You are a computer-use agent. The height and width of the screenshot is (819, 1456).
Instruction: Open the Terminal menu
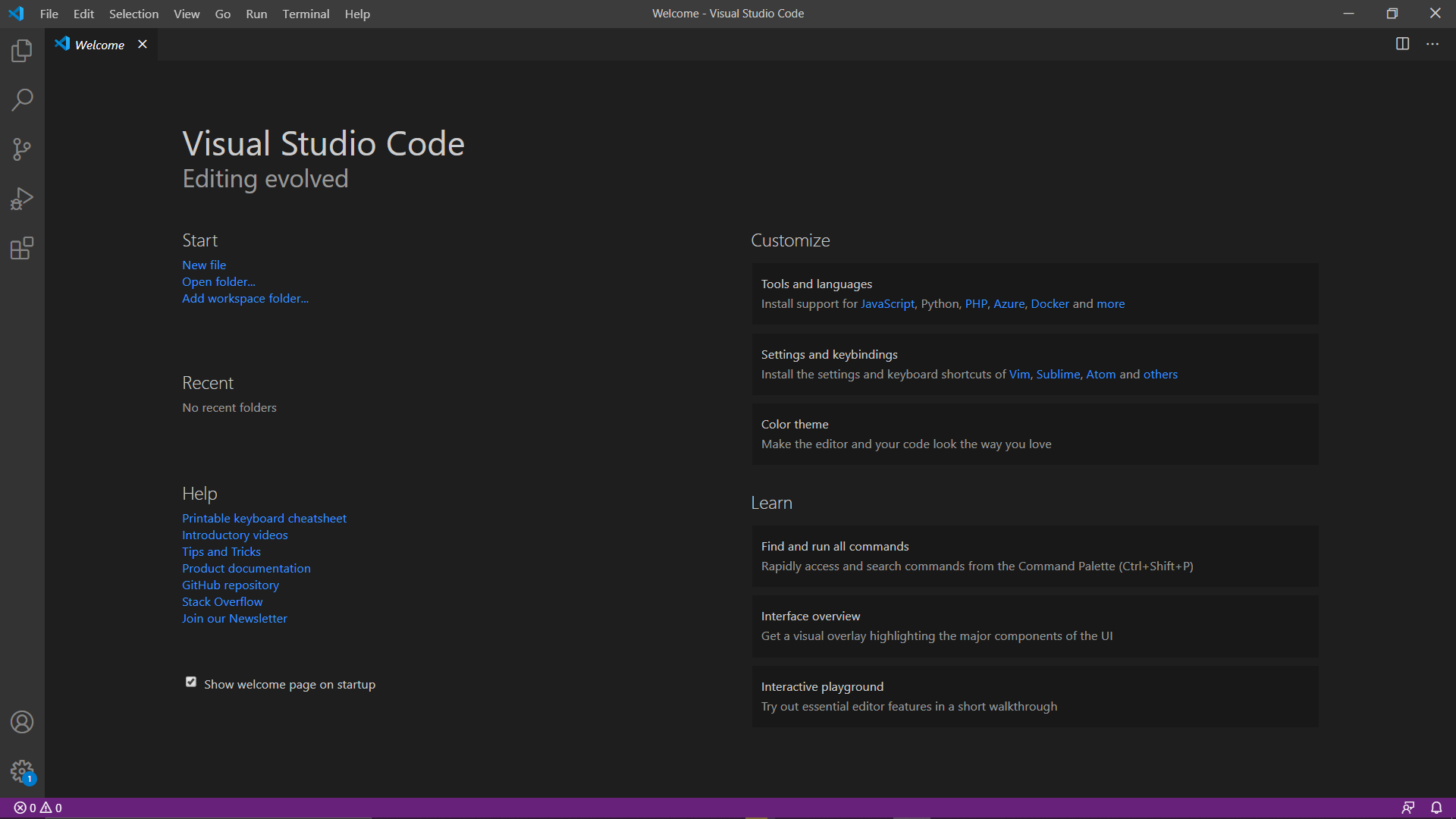(x=306, y=14)
